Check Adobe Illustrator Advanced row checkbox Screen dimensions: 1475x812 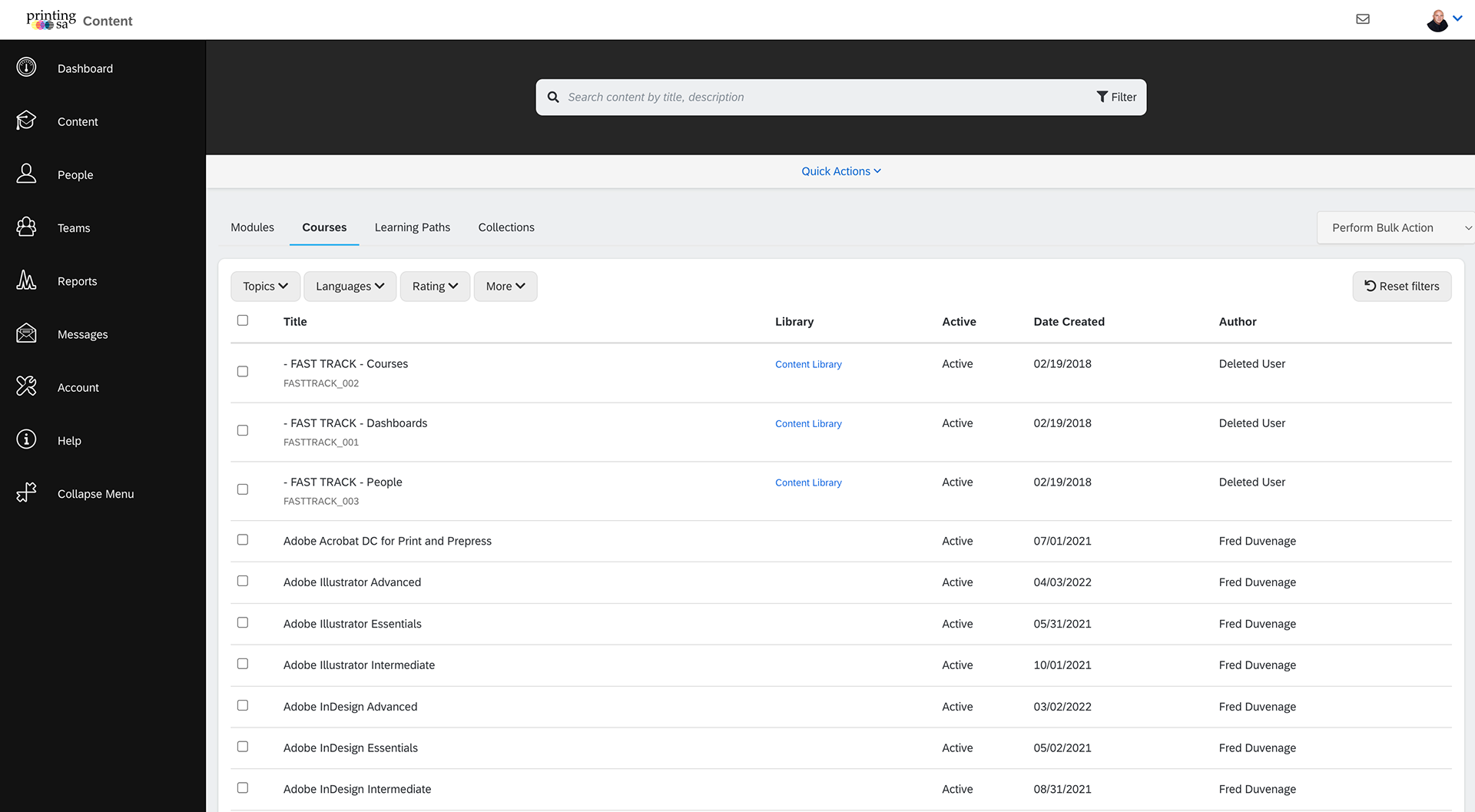coord(243,582)
